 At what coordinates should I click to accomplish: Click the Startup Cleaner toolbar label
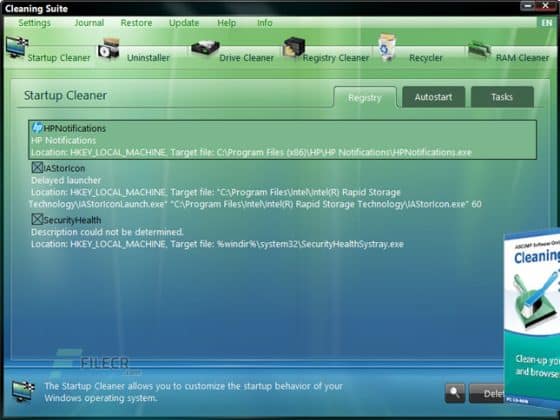pyautogui.click(x=59, y=58)
